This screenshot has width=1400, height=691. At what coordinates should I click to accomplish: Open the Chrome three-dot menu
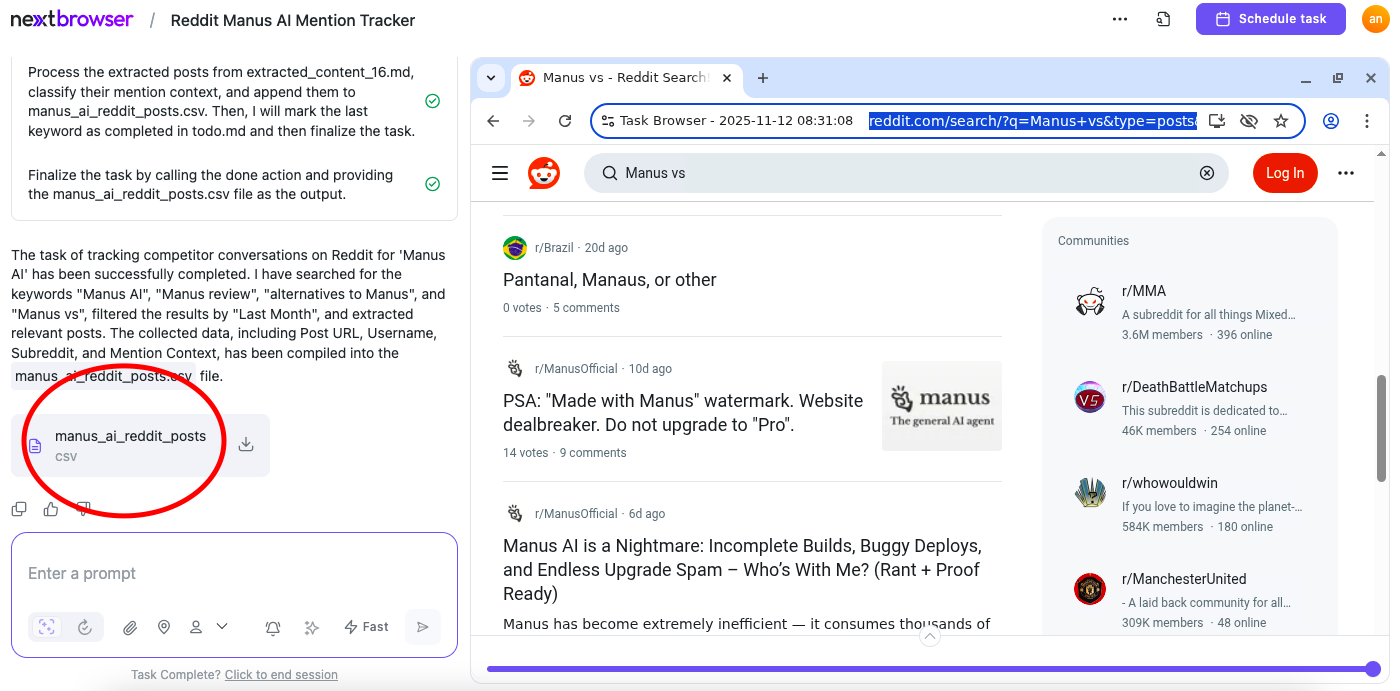1367,121
